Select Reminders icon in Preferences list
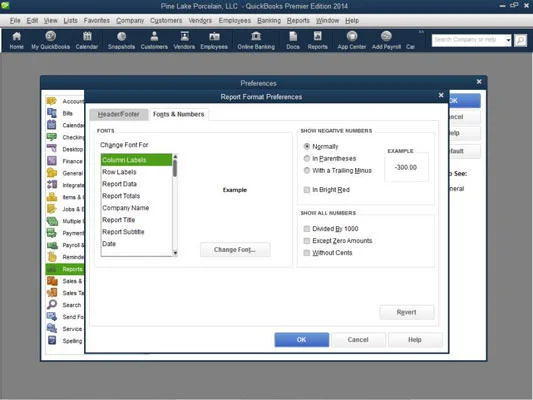 pos(52,257)
